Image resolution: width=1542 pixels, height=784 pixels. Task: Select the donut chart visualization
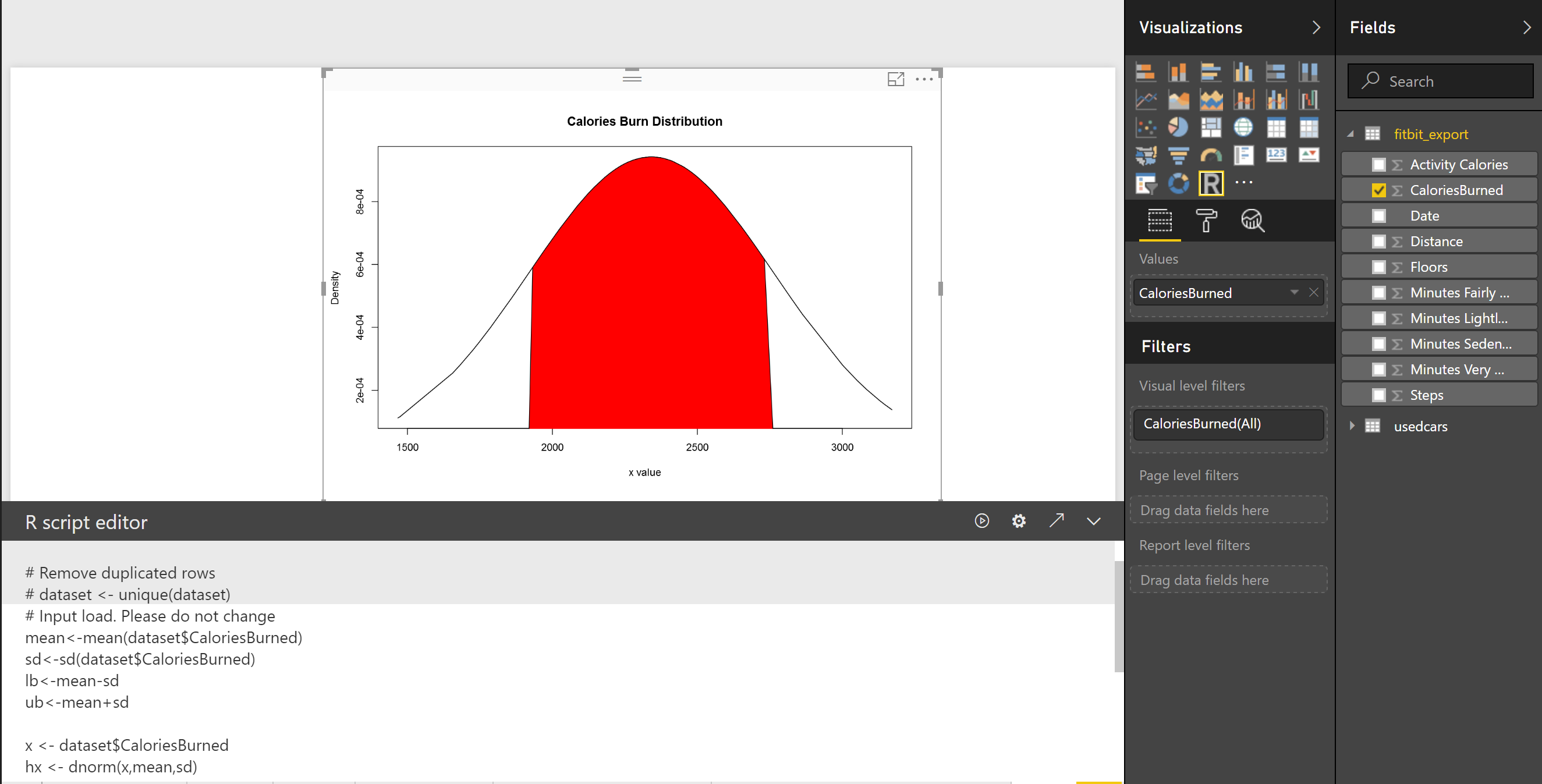(1178, 184)
